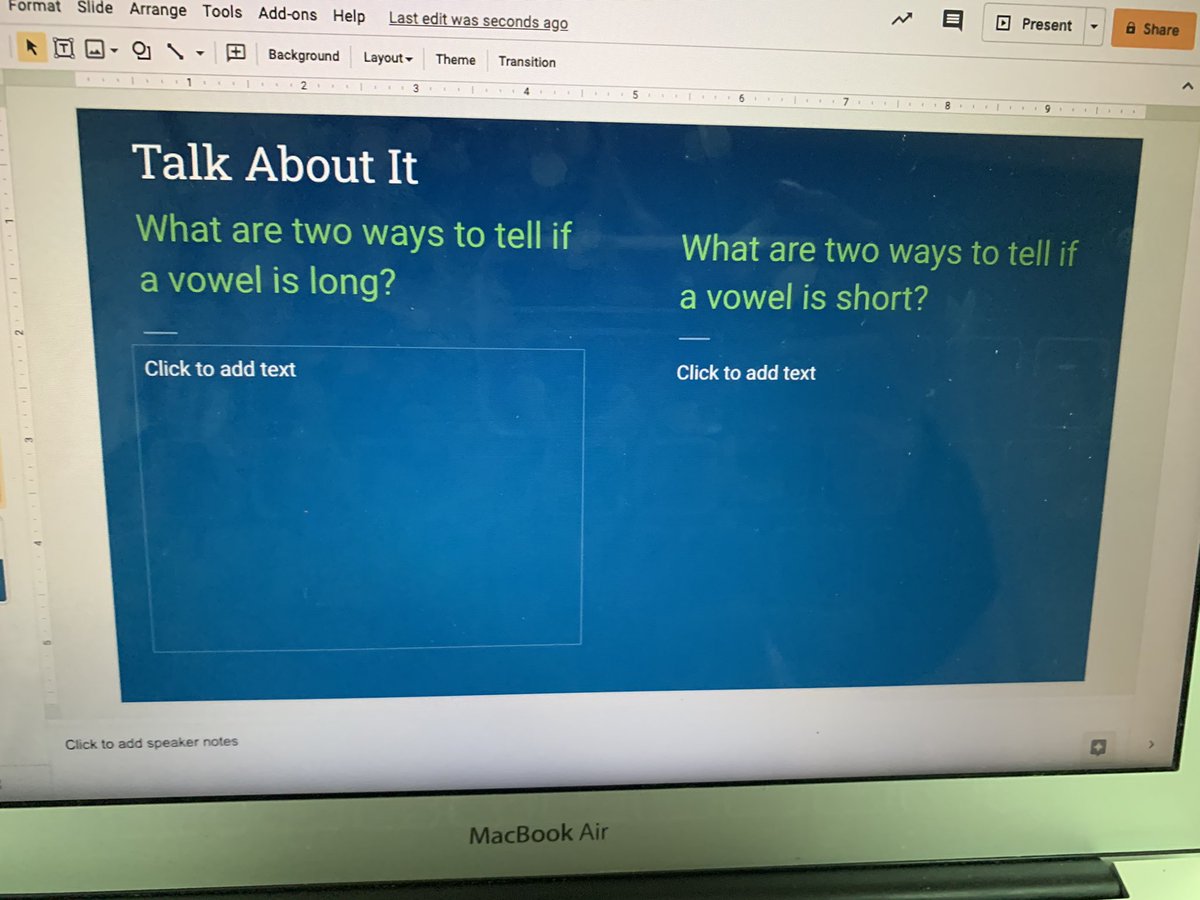Select the line tool
The image size is (1200, 900).
click(176, 50)
